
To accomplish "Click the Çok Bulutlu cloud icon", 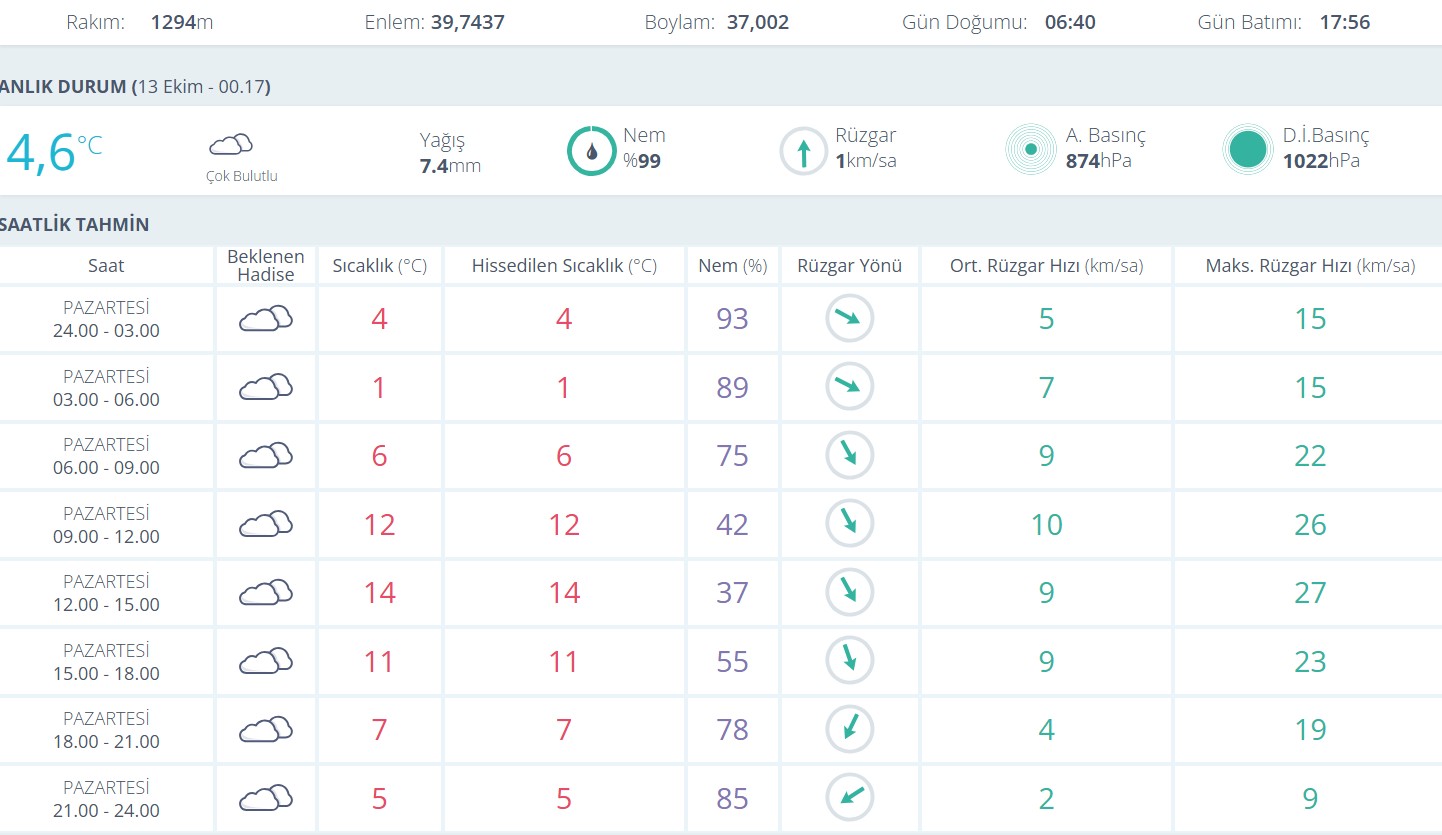I will [x=230, y=146].
